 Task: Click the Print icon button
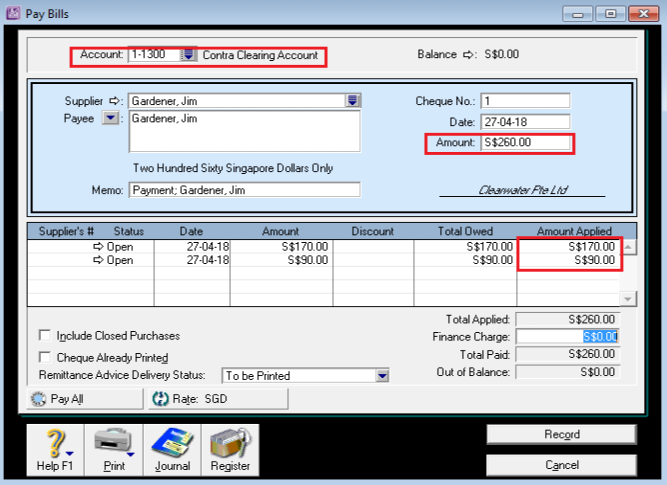(x=114, y=449)
